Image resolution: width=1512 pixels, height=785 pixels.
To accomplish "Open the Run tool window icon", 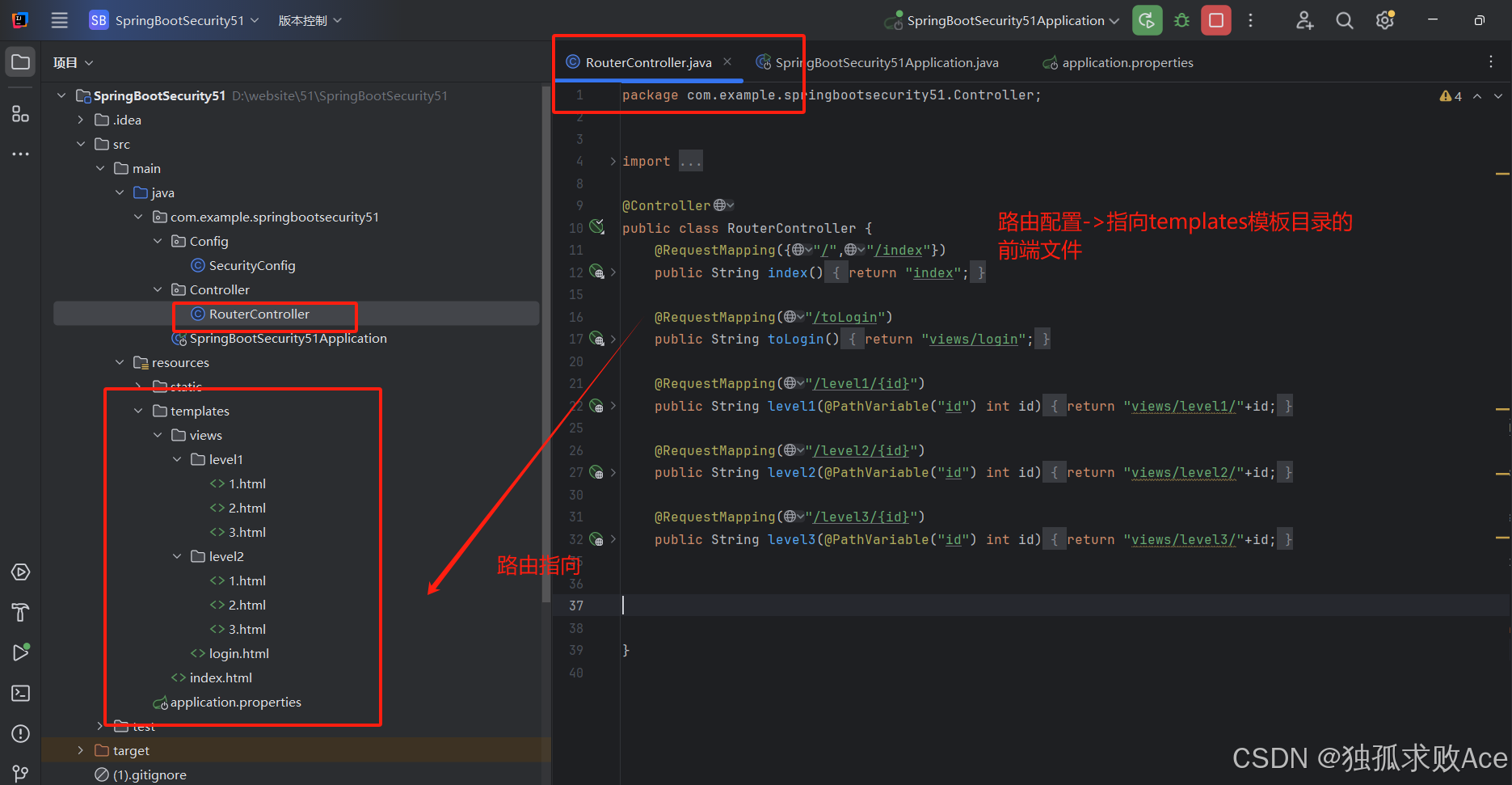I will click(x=21, y=652).
